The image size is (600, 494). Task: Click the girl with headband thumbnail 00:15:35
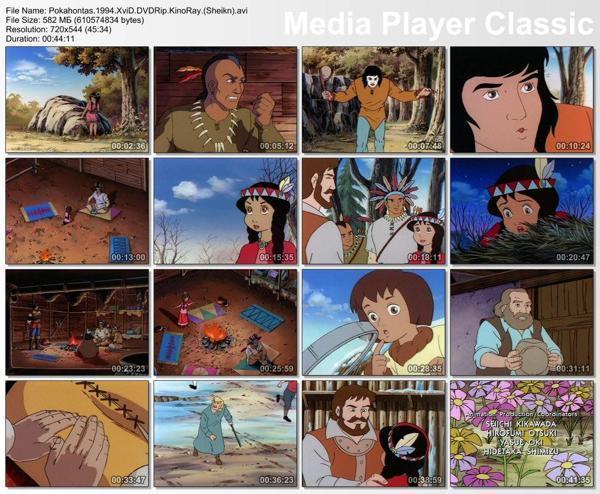[225, 211]
